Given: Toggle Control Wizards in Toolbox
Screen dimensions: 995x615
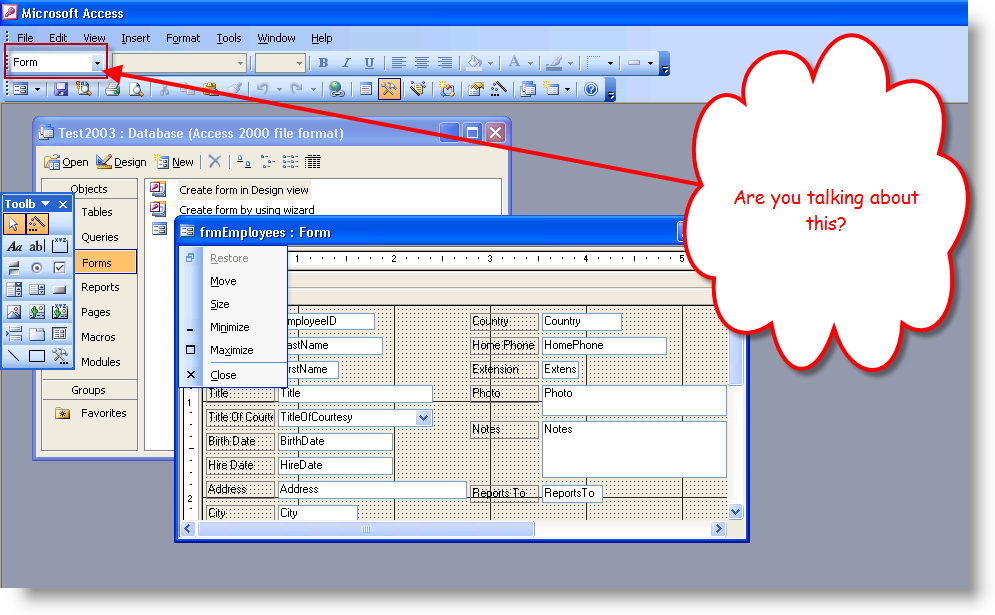Looking at the screenshot, I should click(37, 223).
